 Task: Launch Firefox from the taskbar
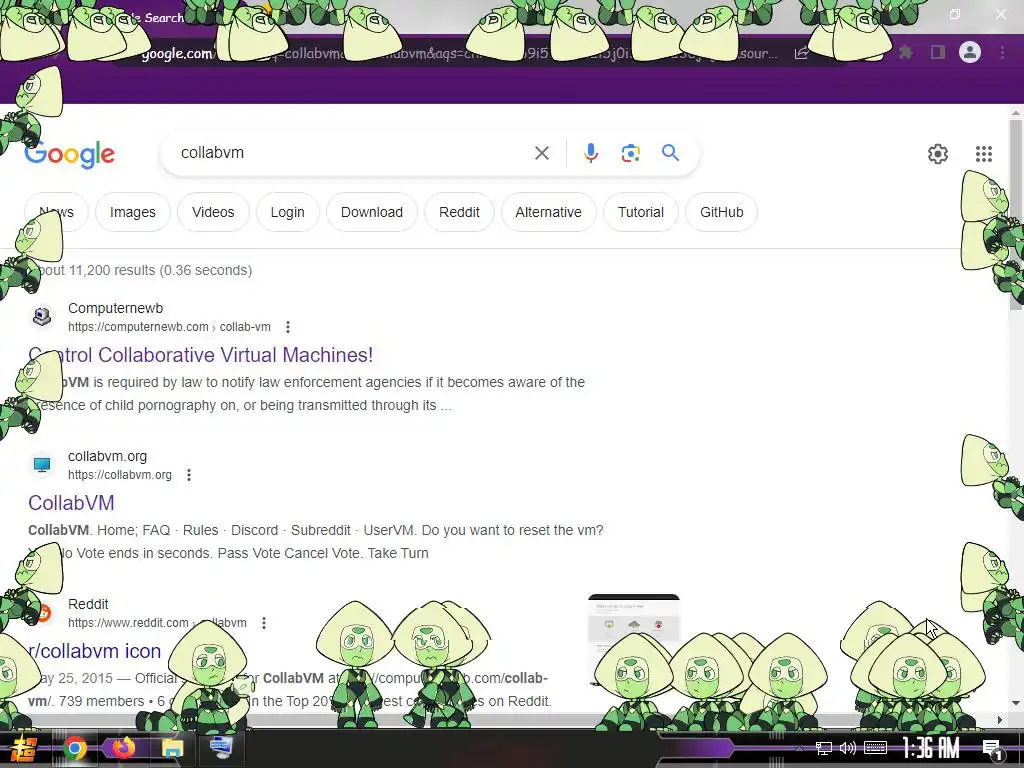pyautogui.click(x=123, y=748)
